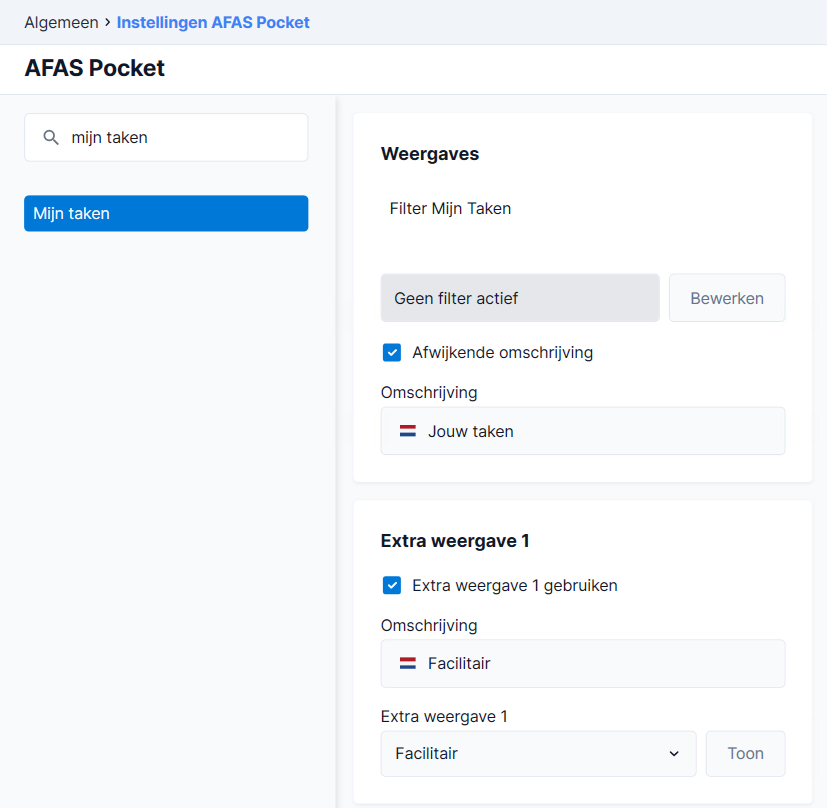Viewport: 827px width, 808px height.
Task: Go to Algemeen in the breadcrumb
Action: [61, 22]
